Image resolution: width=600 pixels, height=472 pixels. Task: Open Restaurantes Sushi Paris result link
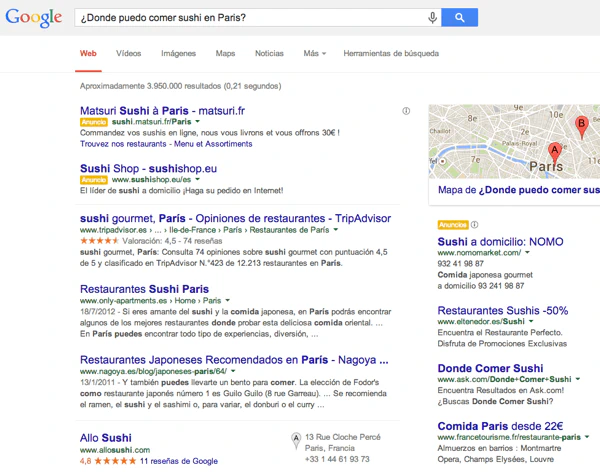tap(144, 289)
